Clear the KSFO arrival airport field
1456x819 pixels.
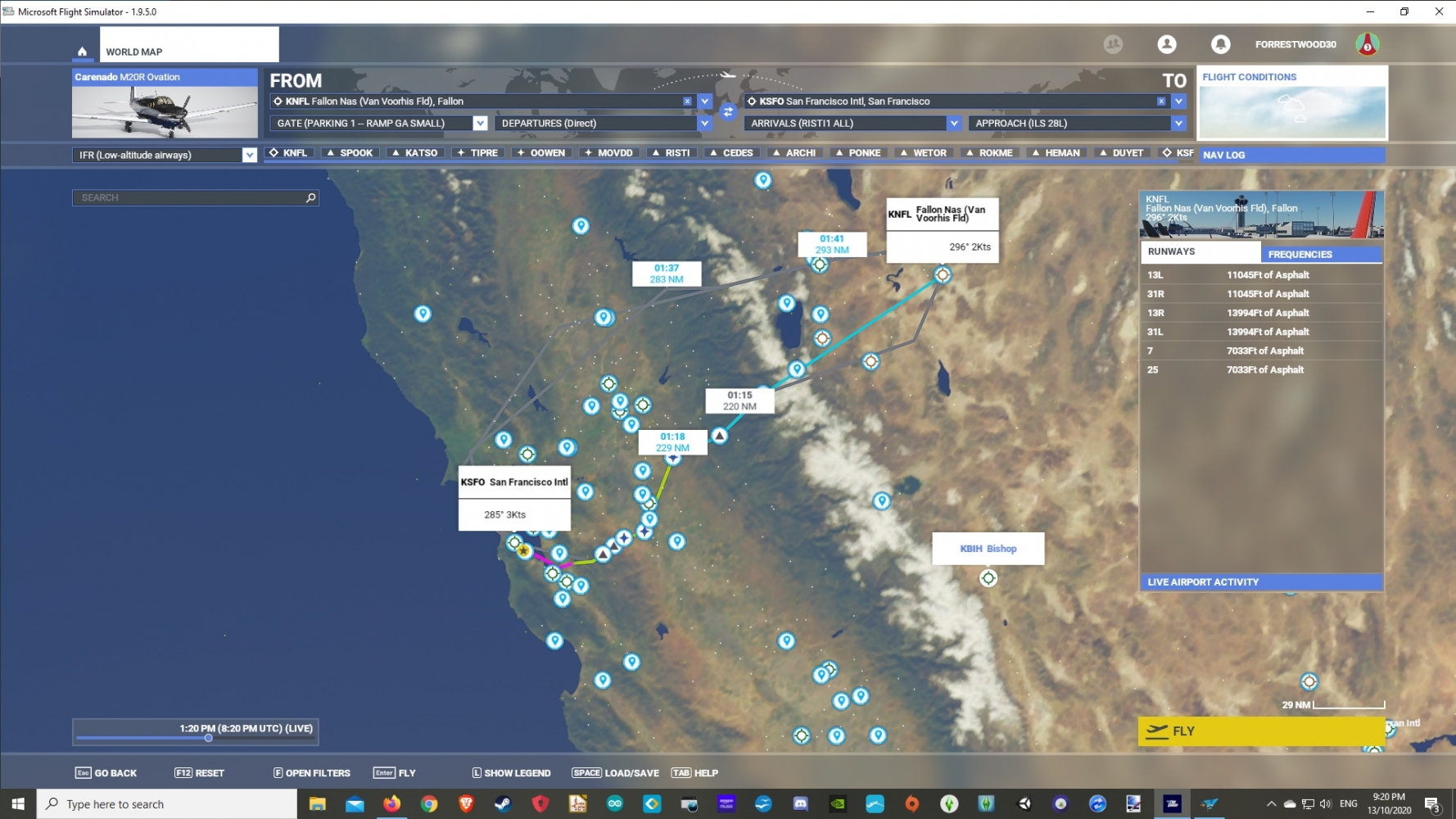coord(1161,102)
